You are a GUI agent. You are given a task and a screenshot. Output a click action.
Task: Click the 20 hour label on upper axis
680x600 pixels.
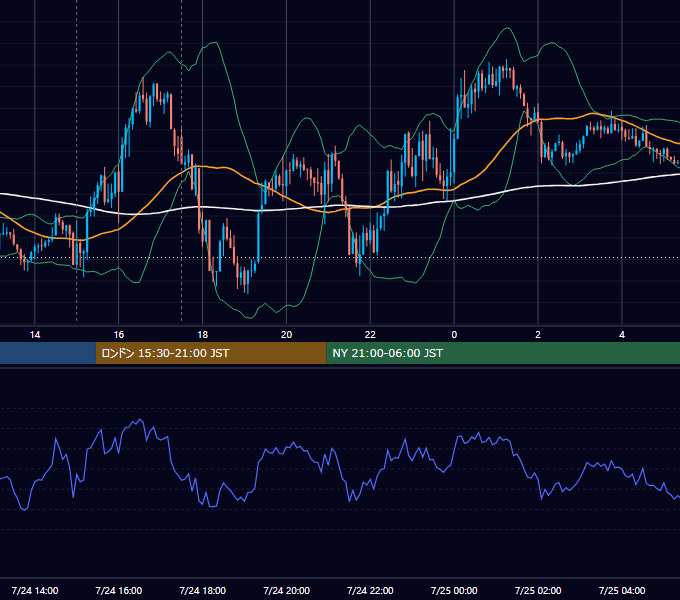coord(286,335)
